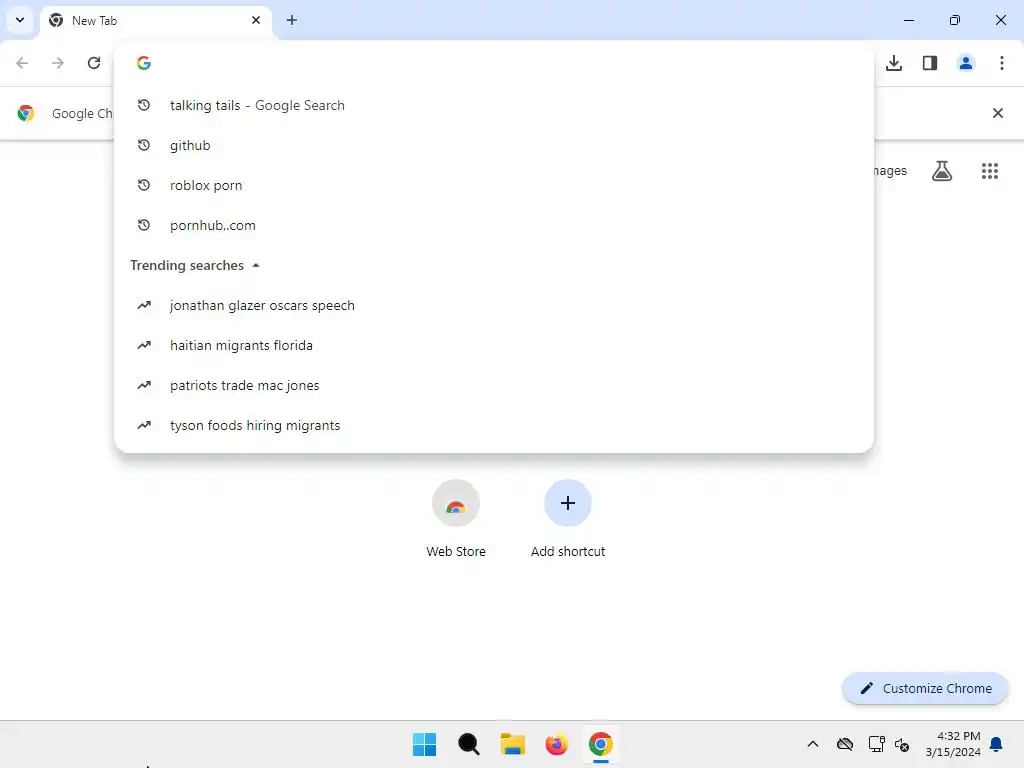Open the tab search dropdown arrow
This screenshot has width=1024, height=768.
pos(20,20)
